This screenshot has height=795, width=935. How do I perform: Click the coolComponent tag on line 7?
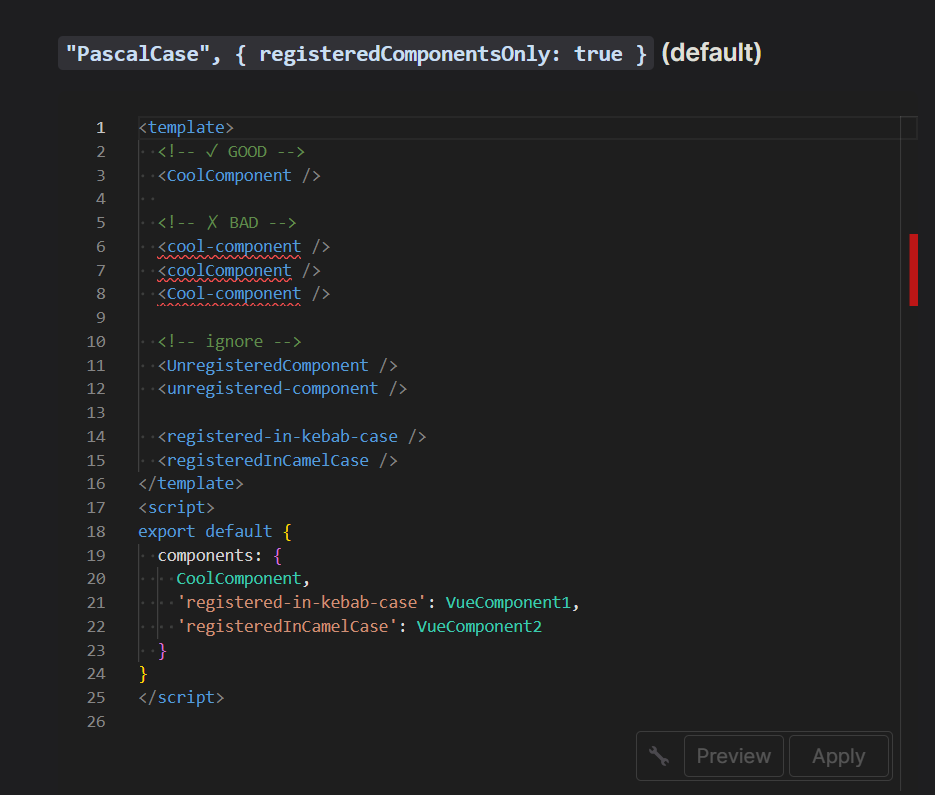coord(226,270)
